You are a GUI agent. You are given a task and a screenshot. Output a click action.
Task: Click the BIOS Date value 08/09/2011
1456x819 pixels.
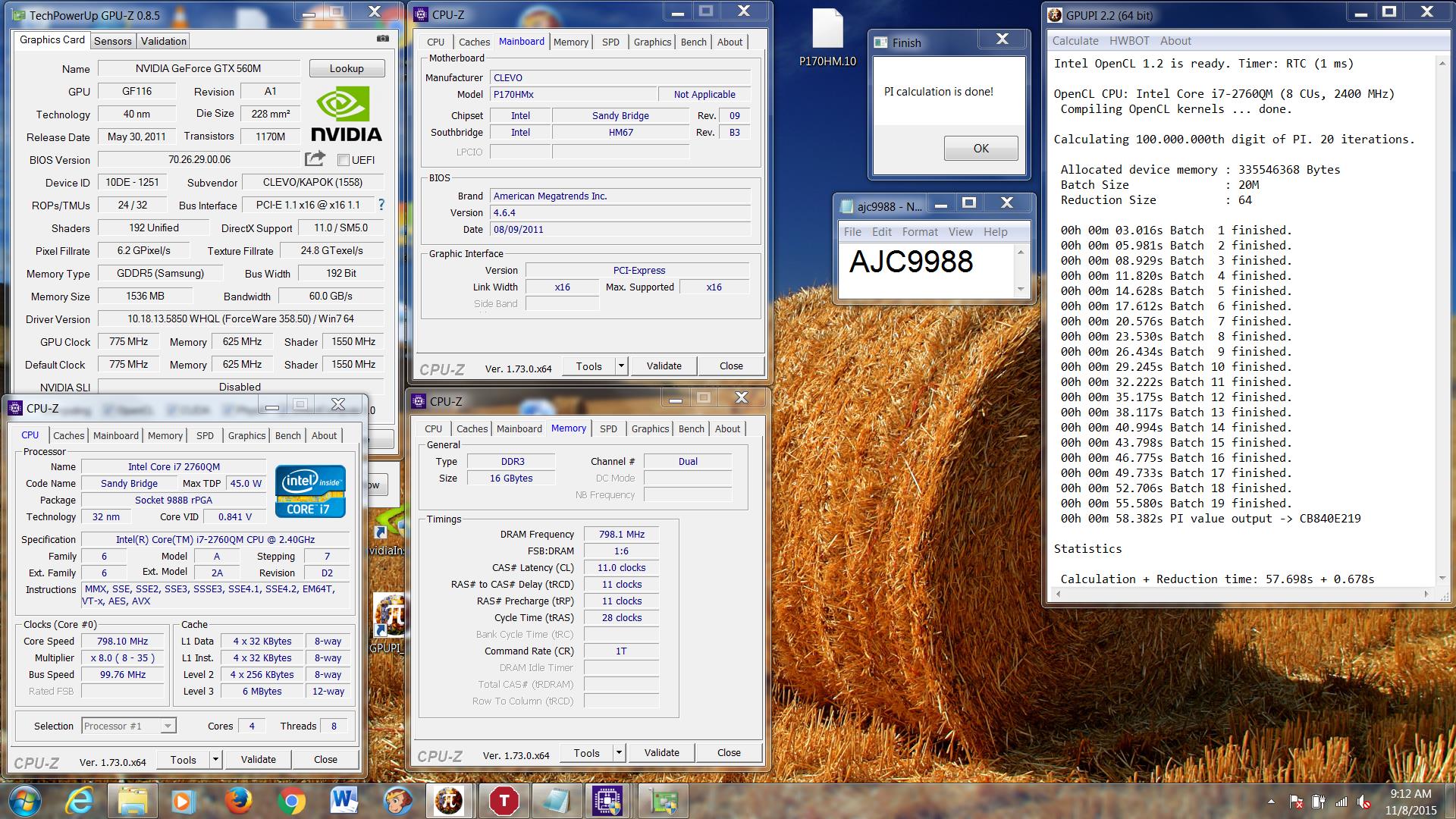tap(620, 229)
